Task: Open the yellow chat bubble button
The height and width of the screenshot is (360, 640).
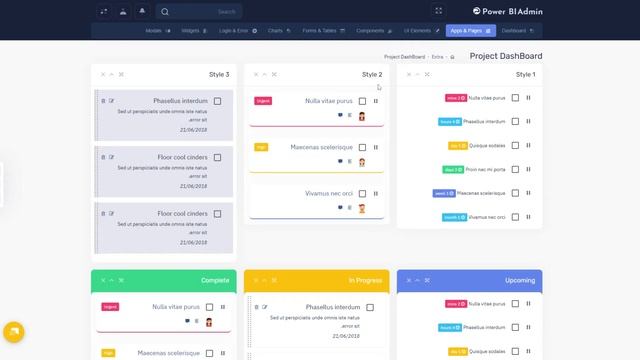Action: pos(14,332)
